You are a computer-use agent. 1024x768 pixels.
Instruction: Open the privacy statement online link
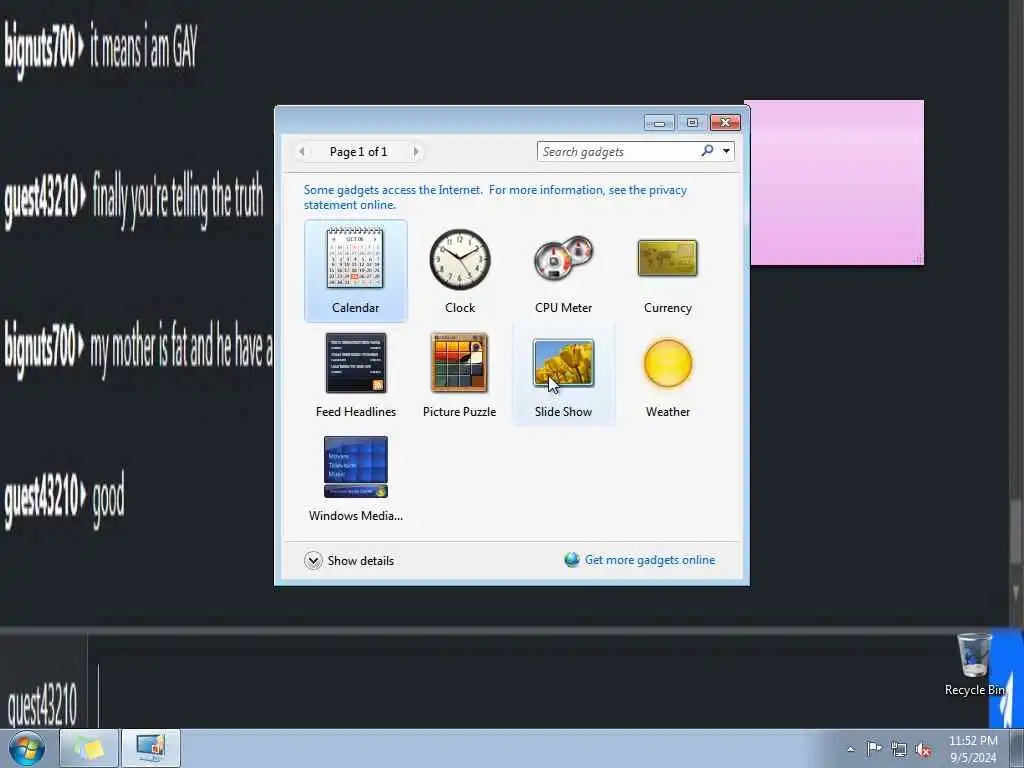tap(495, 197)
